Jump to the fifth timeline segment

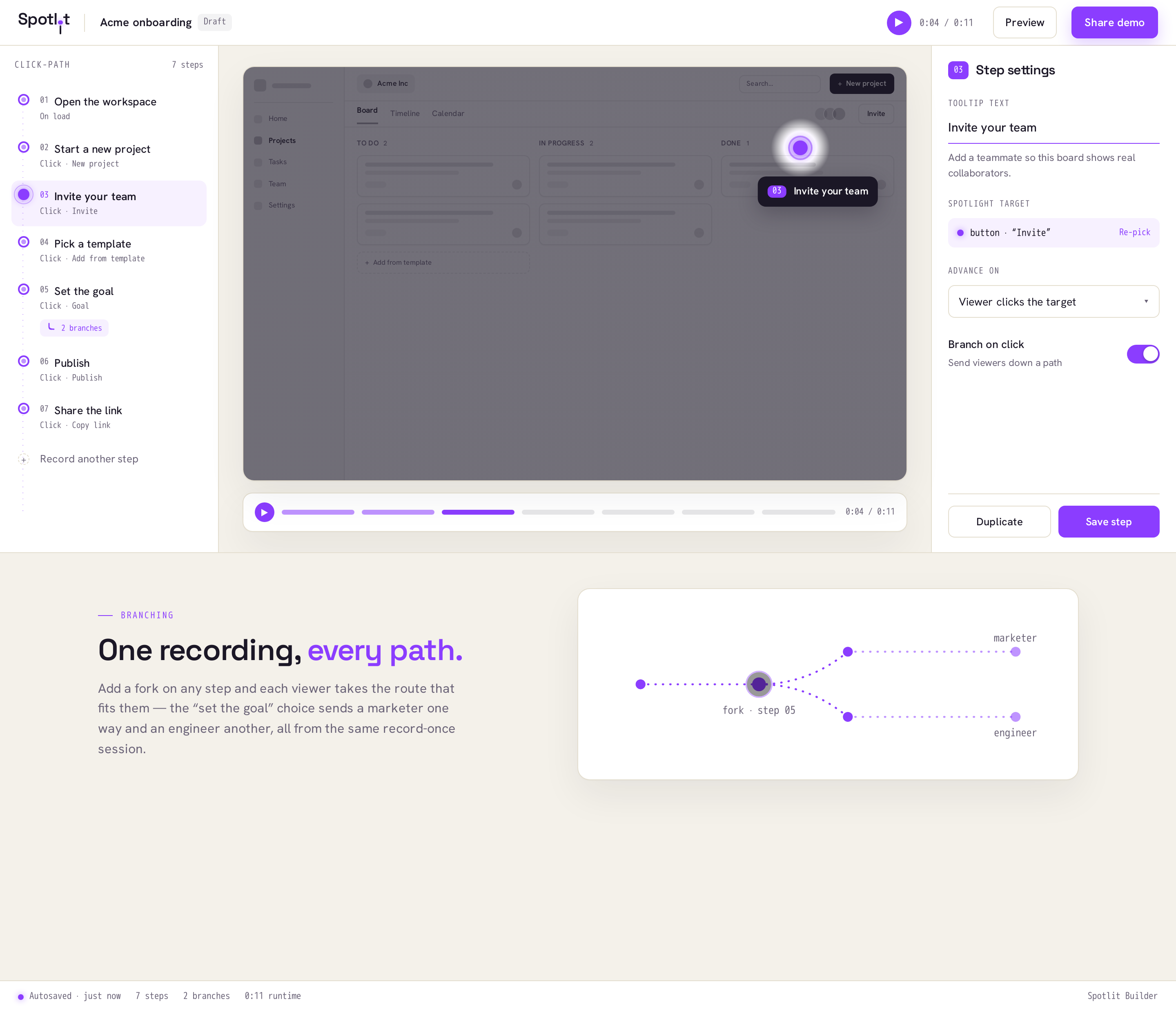(638, 512)
